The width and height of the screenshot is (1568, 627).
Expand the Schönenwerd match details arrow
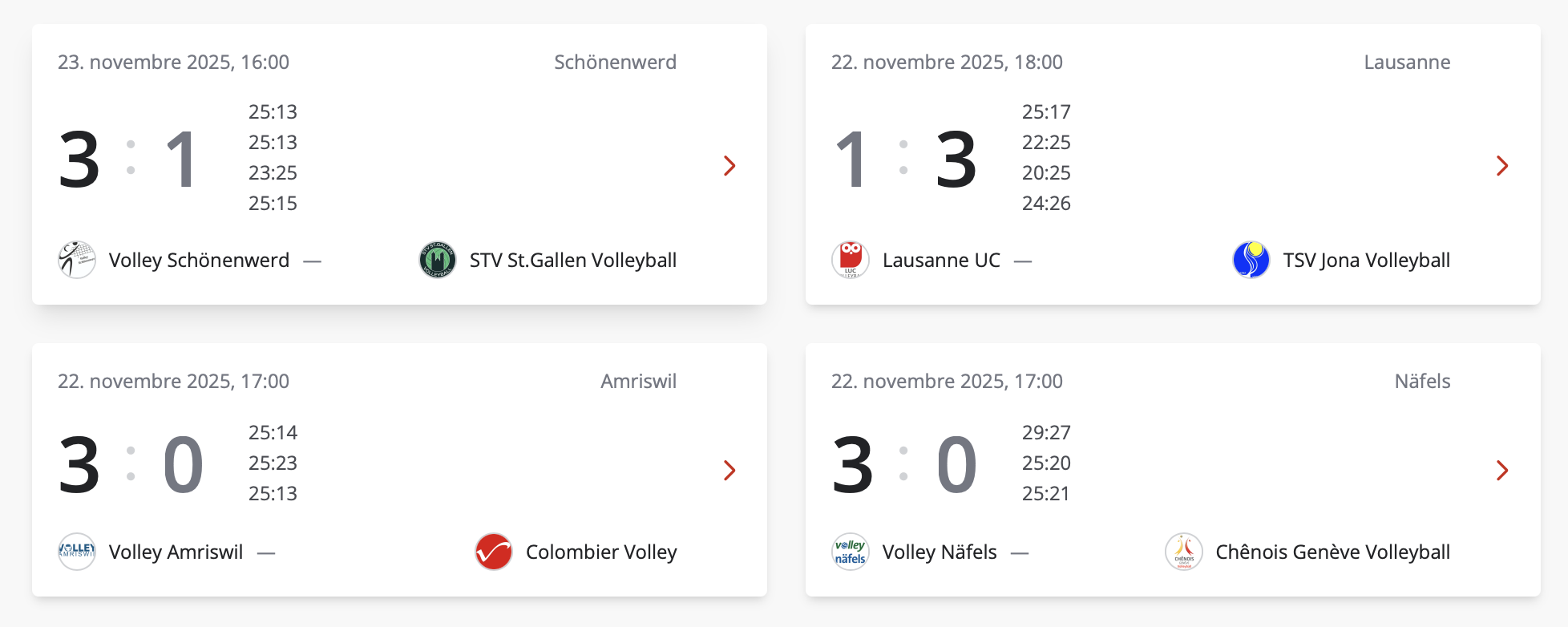(x=729, y=166)
